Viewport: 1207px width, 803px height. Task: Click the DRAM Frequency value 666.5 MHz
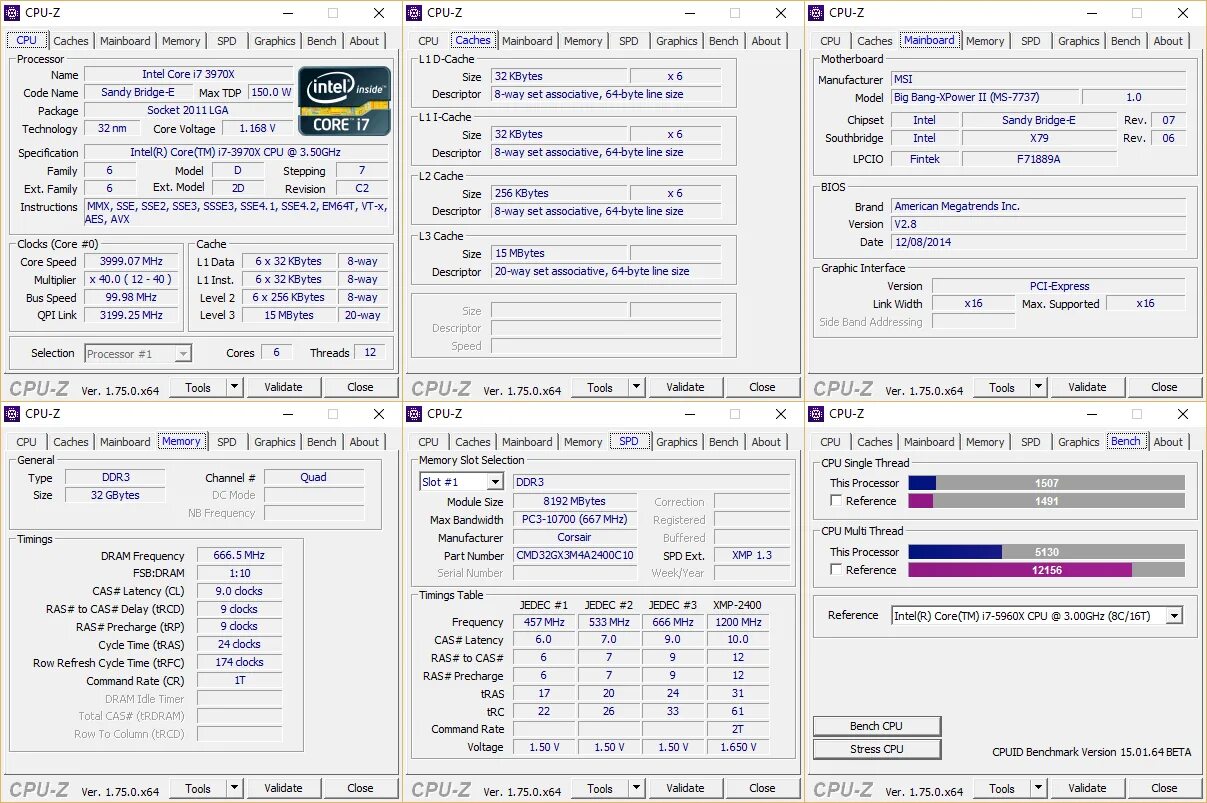coord(239,556)
